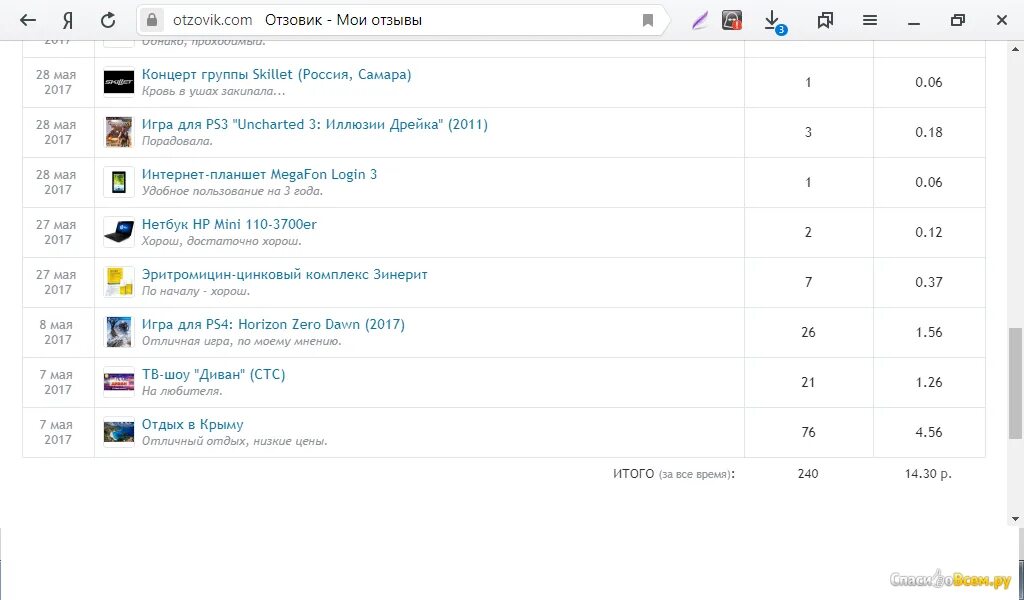
Task: Select the 1.56 earnings for Horizon Zero Dawn
Action: pyautogui.click(x=929, y=332)
